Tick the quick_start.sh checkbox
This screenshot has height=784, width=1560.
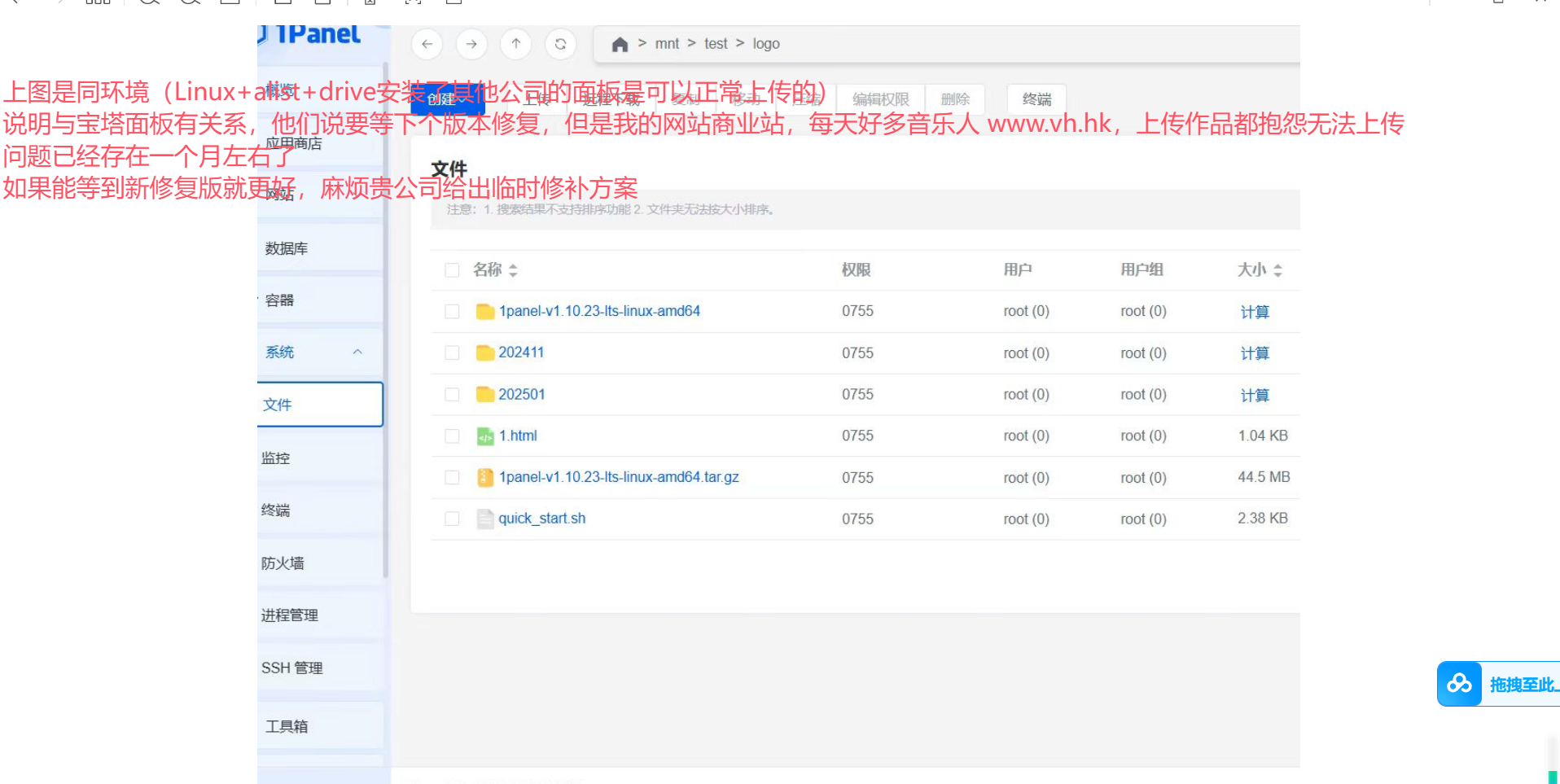pyautogui.click(x=452, y=519)
